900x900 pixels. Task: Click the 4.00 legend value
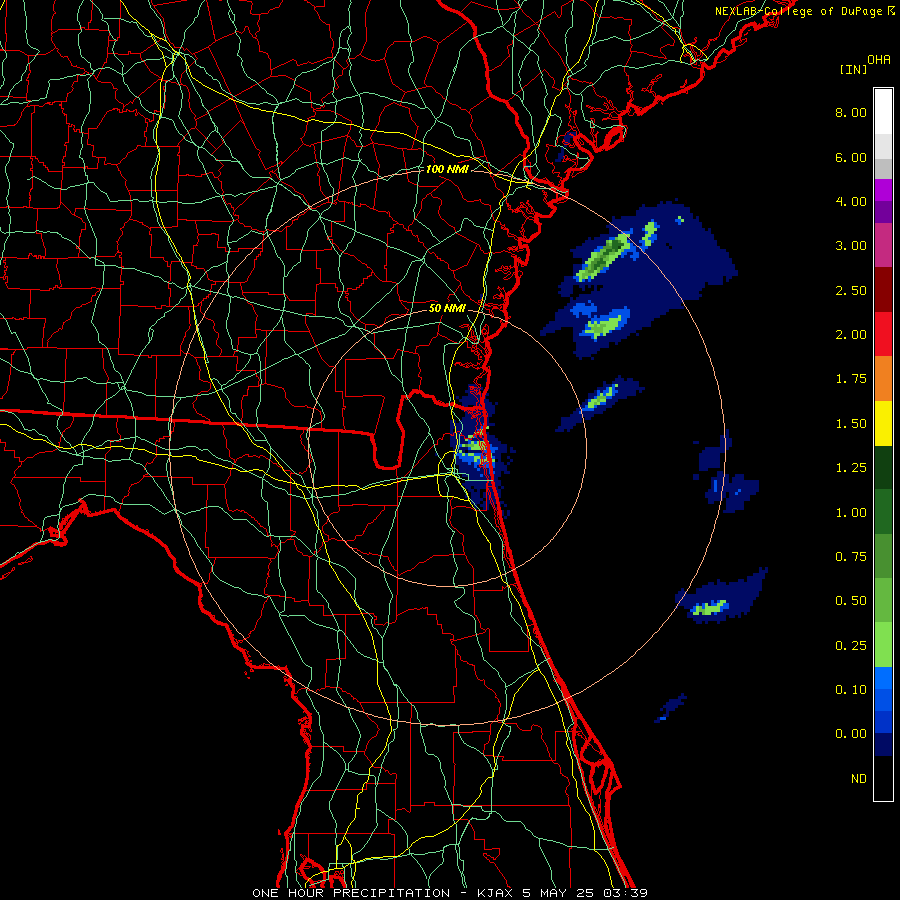[851, 201]
